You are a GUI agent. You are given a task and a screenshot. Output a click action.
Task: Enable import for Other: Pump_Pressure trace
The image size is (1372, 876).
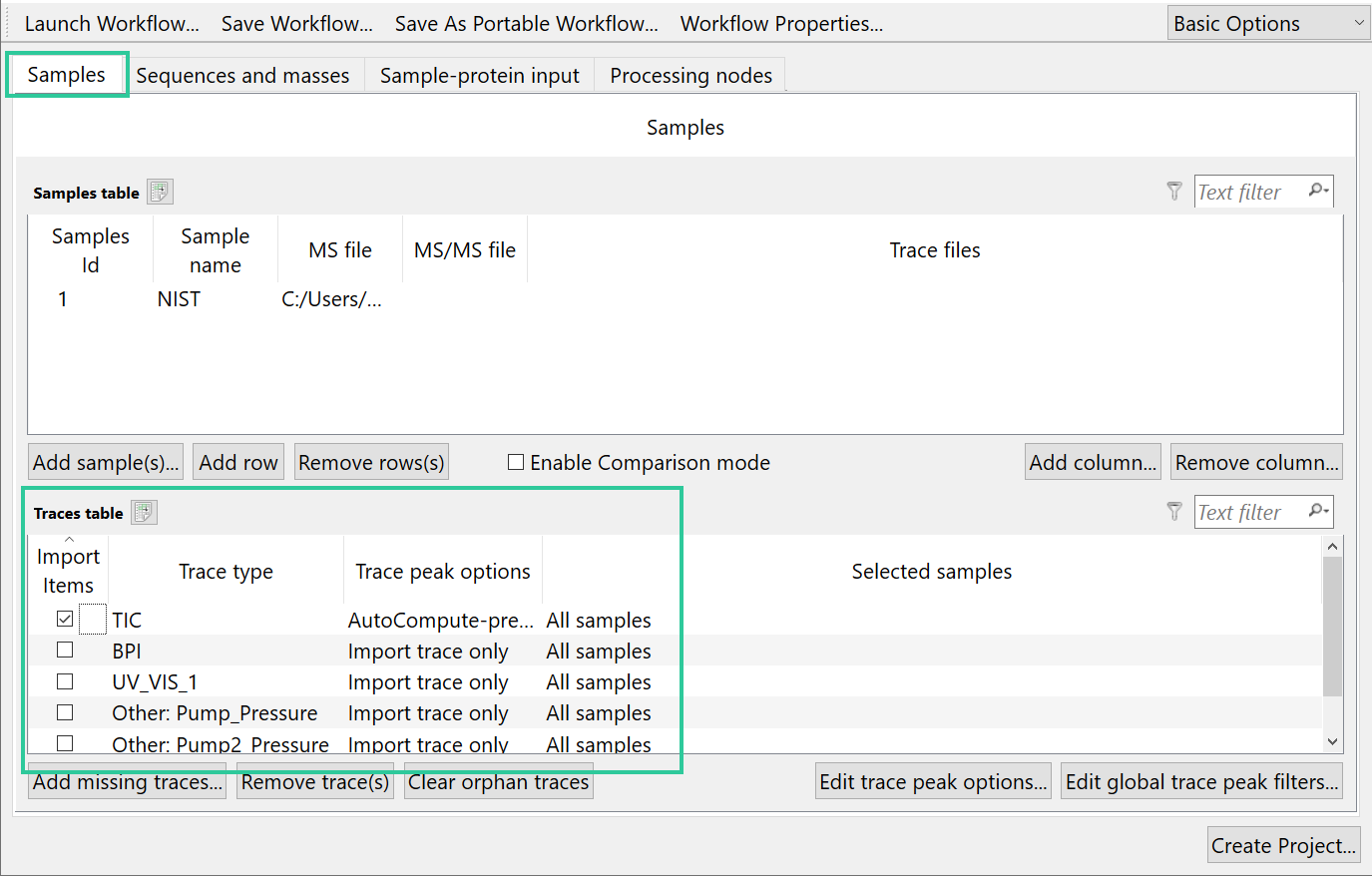tap(65, 712)
